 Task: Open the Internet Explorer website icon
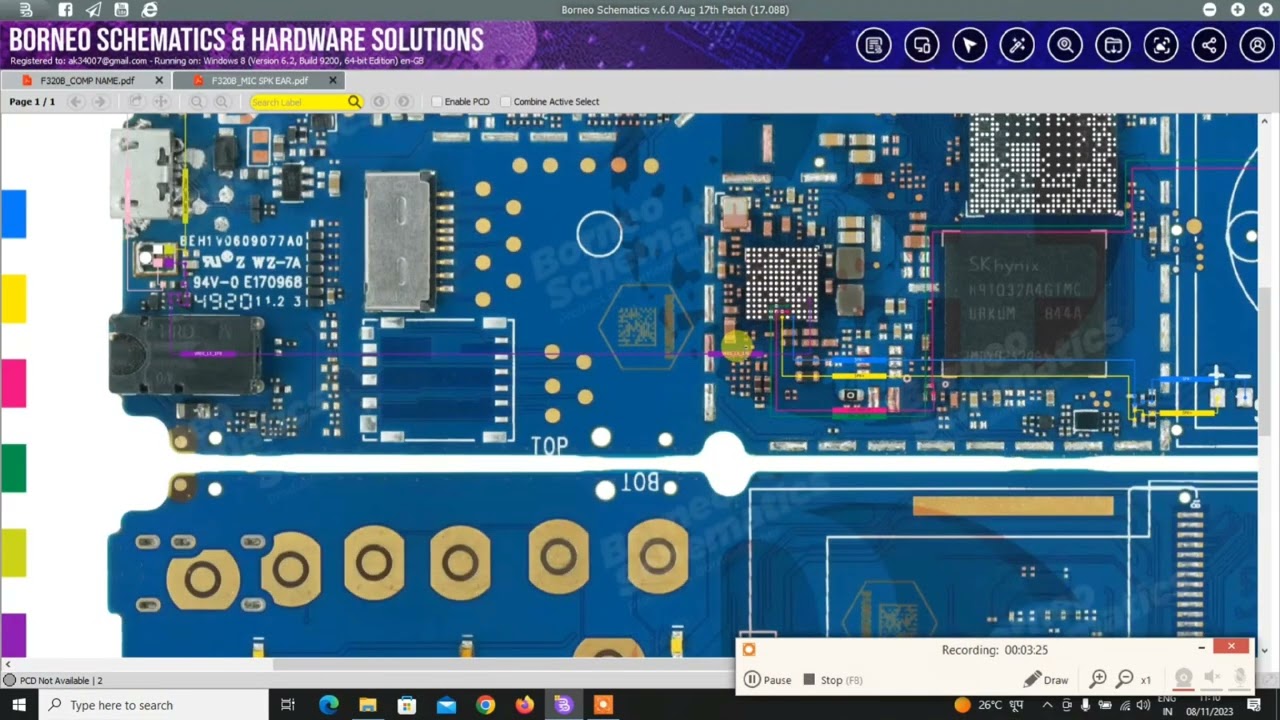[149, 10]
